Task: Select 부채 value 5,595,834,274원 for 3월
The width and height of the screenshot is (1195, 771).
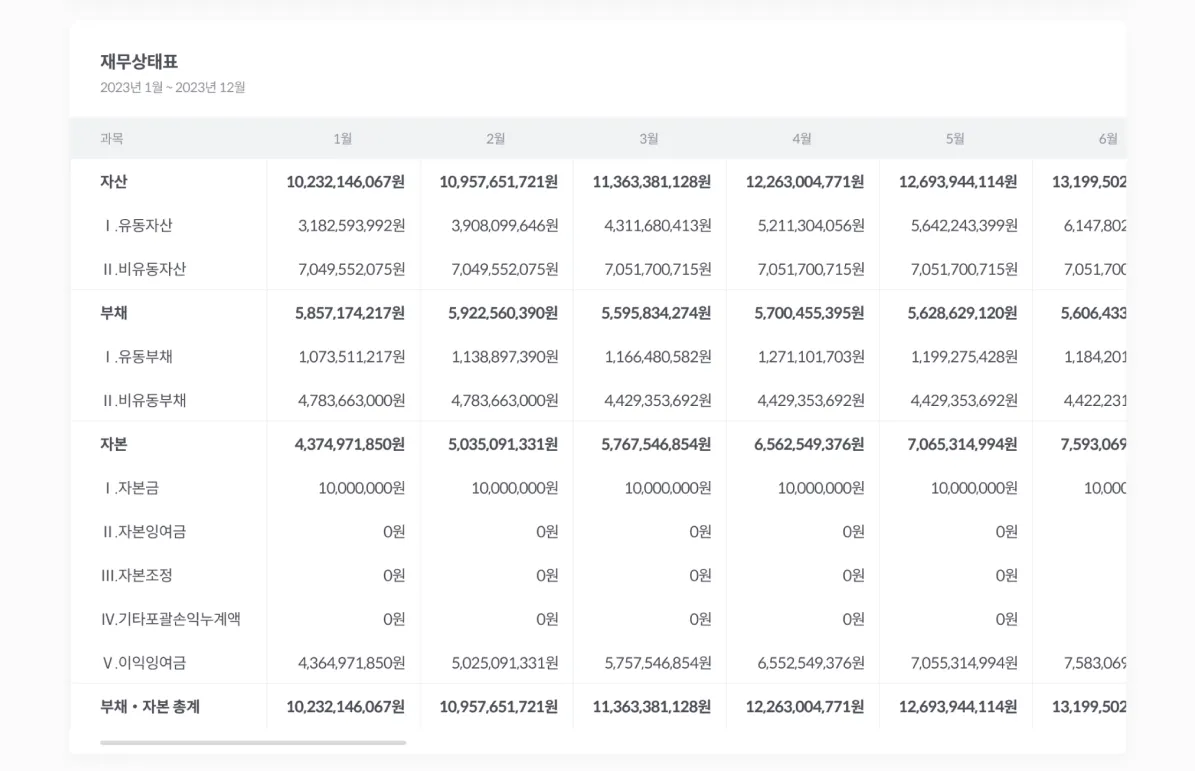Action: 656,313
